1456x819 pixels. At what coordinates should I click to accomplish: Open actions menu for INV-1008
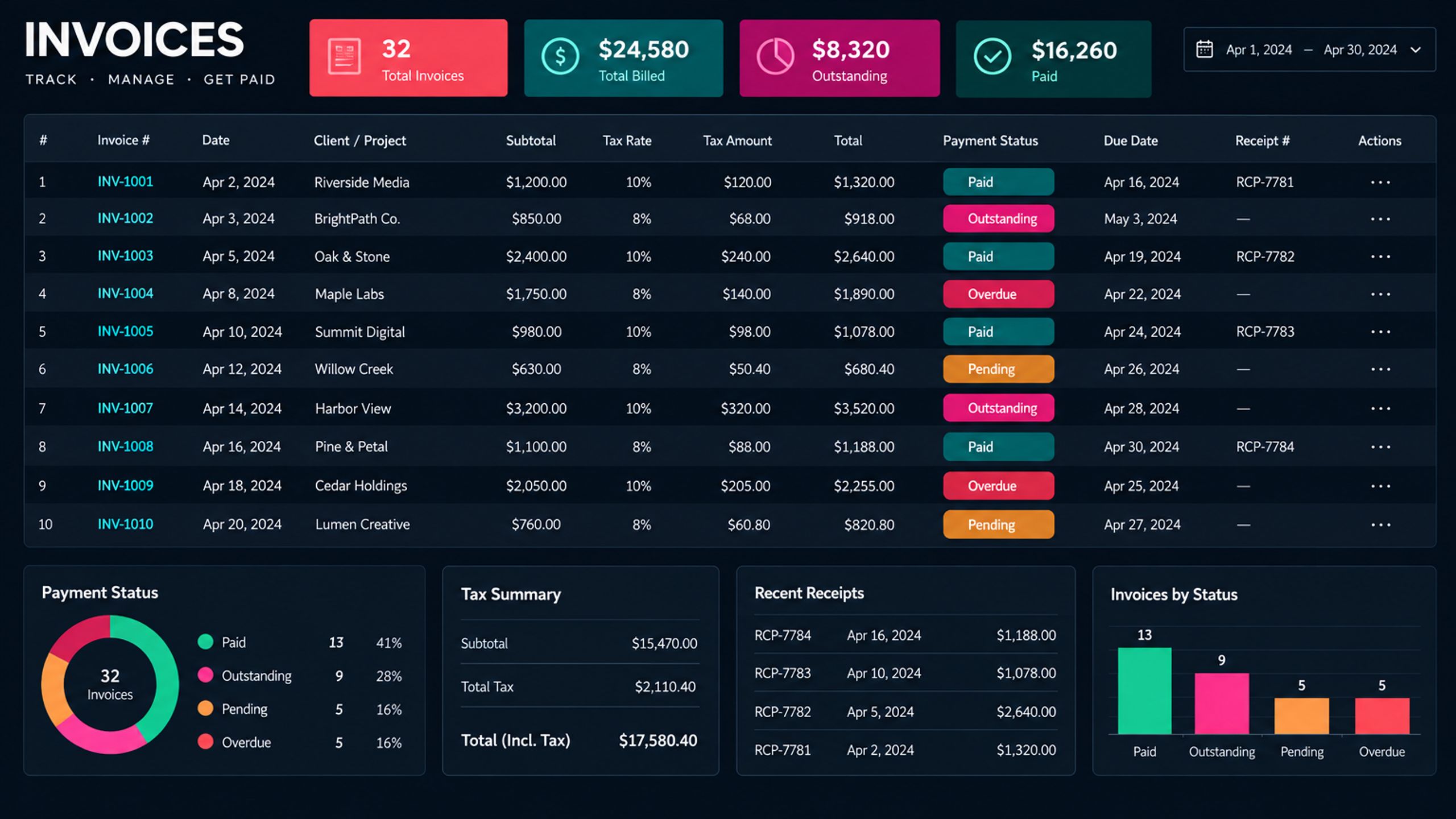pos(1380,447)
